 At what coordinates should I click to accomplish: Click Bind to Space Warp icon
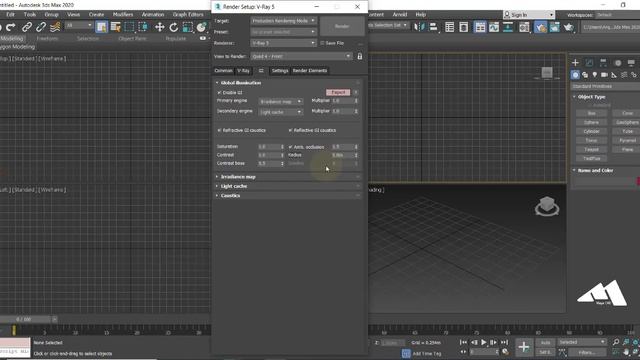pos(55,27)
